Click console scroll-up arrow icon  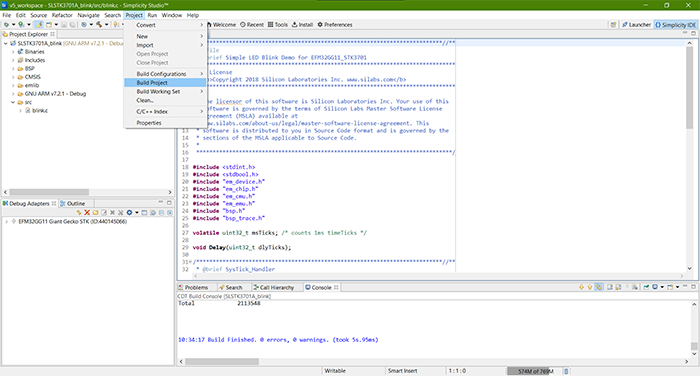(x=590, y=287)
